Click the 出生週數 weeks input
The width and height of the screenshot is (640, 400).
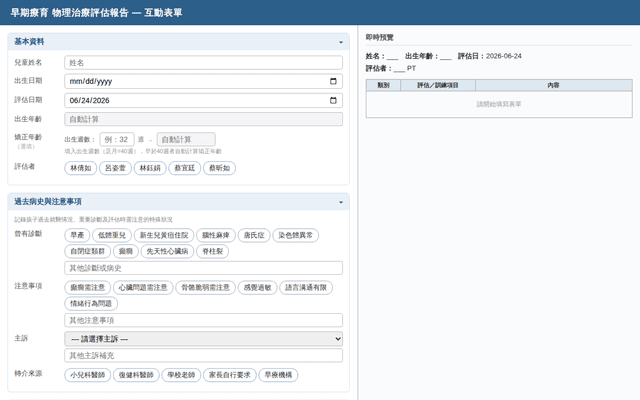[117, 140]
